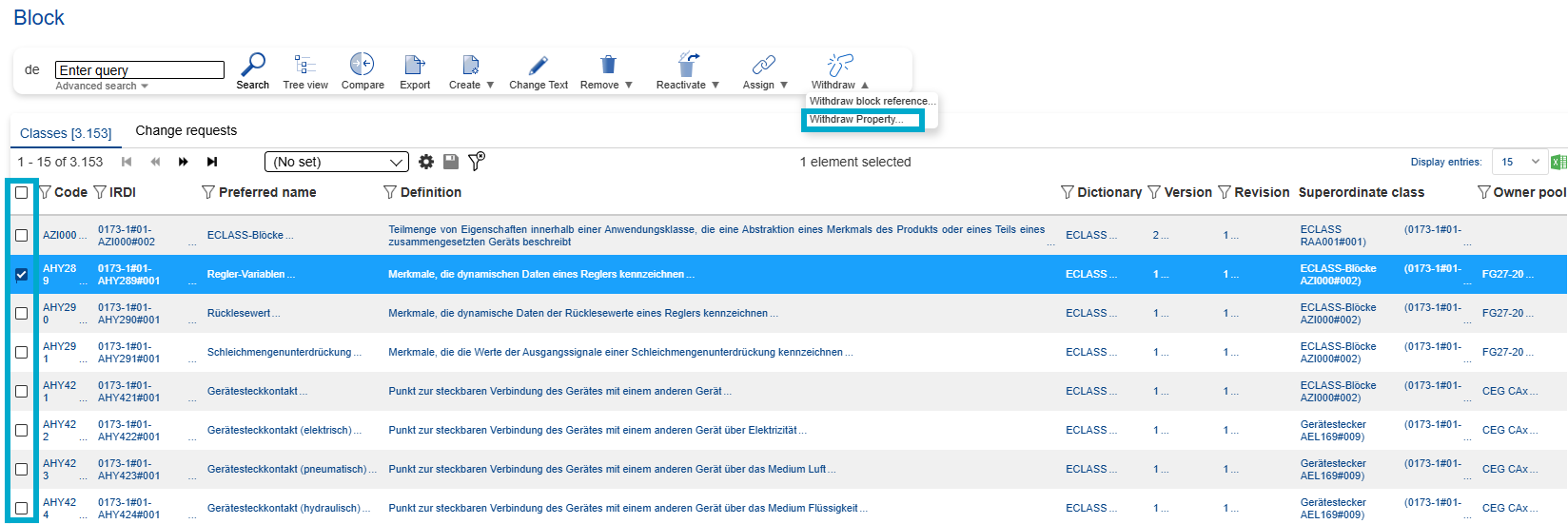This screenshot has width=1568, height=524.
Task: Click the Compare icon
Action: [362, 65]
